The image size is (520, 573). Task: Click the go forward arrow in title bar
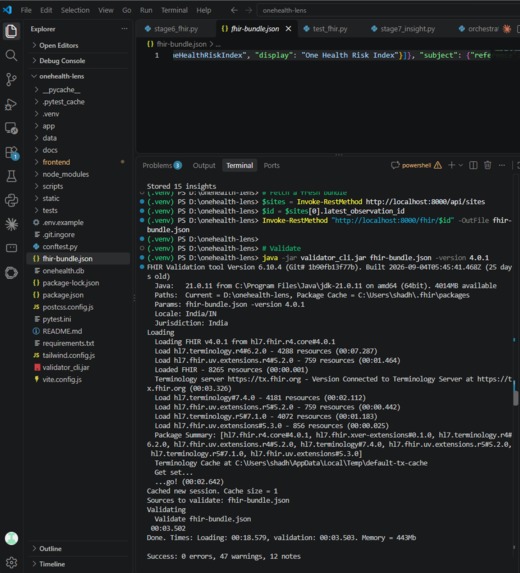pos(248,10)
